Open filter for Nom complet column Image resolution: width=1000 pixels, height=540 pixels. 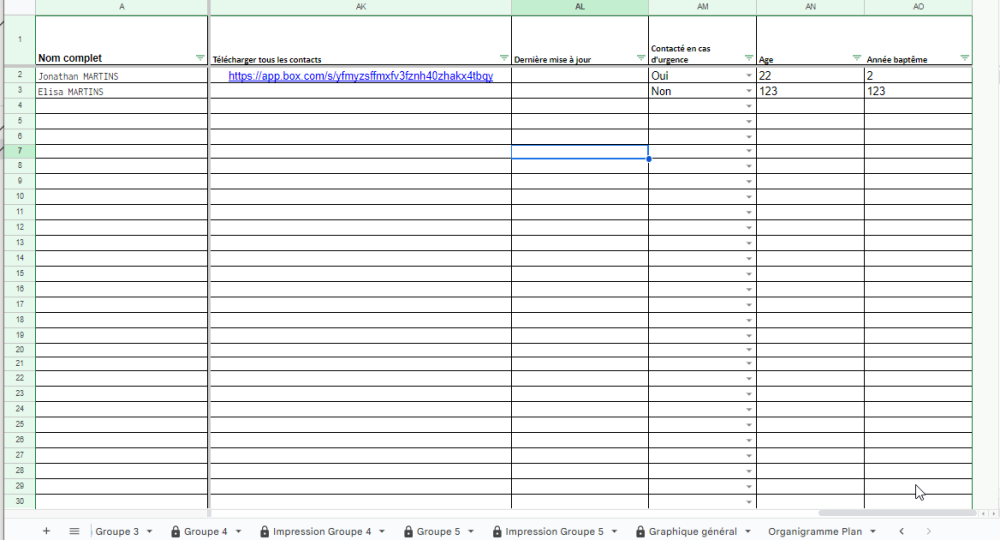200,58
